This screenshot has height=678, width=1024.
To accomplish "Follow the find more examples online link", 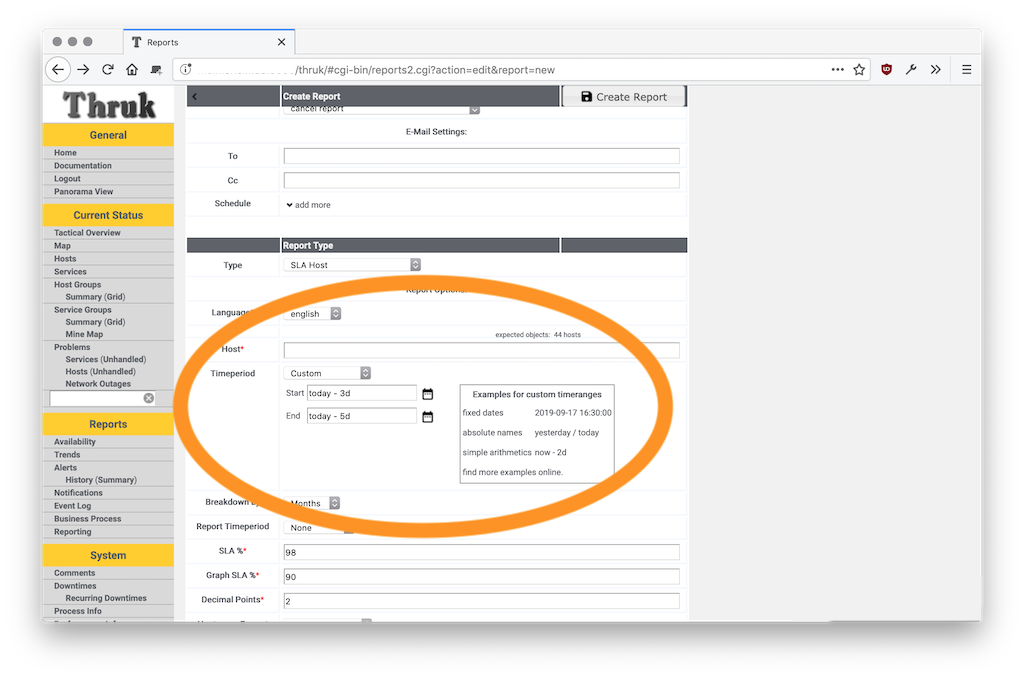I will [x=513, y=472].
